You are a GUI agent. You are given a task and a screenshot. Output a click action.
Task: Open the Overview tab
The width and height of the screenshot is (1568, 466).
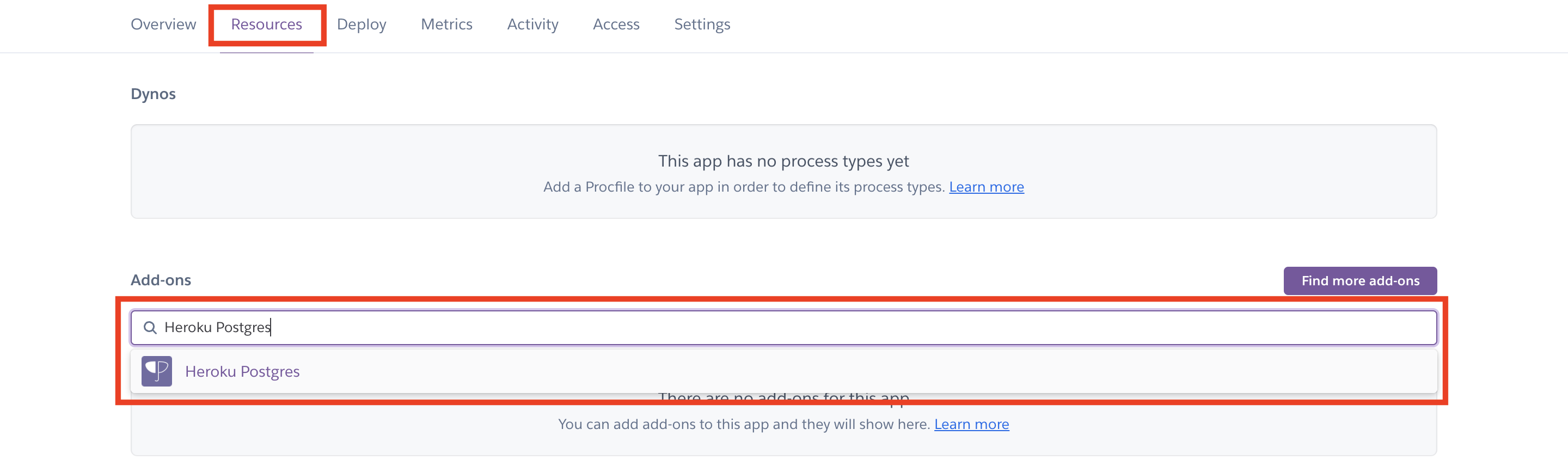point(163,24)
